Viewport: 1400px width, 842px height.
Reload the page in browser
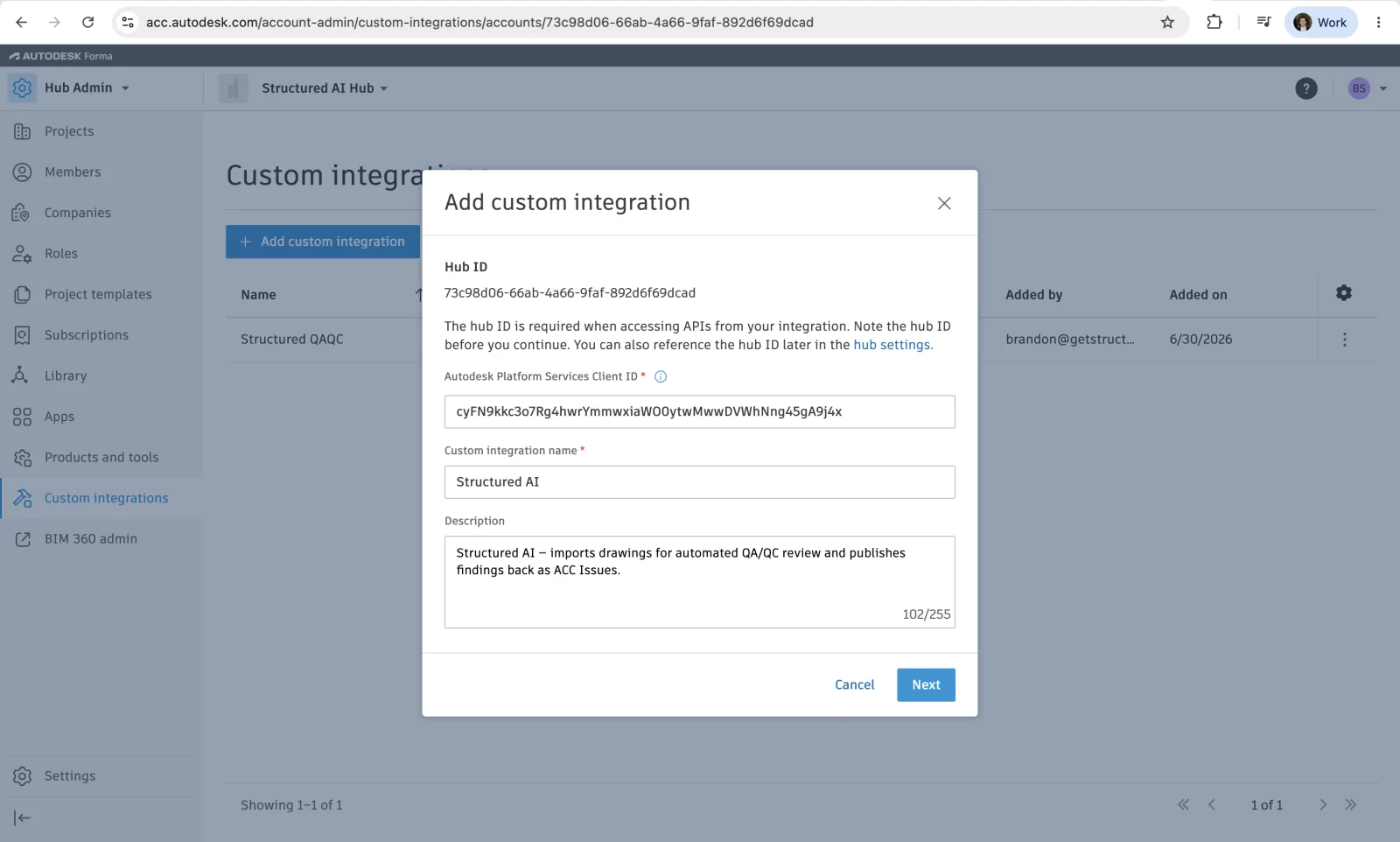point(87,23)
